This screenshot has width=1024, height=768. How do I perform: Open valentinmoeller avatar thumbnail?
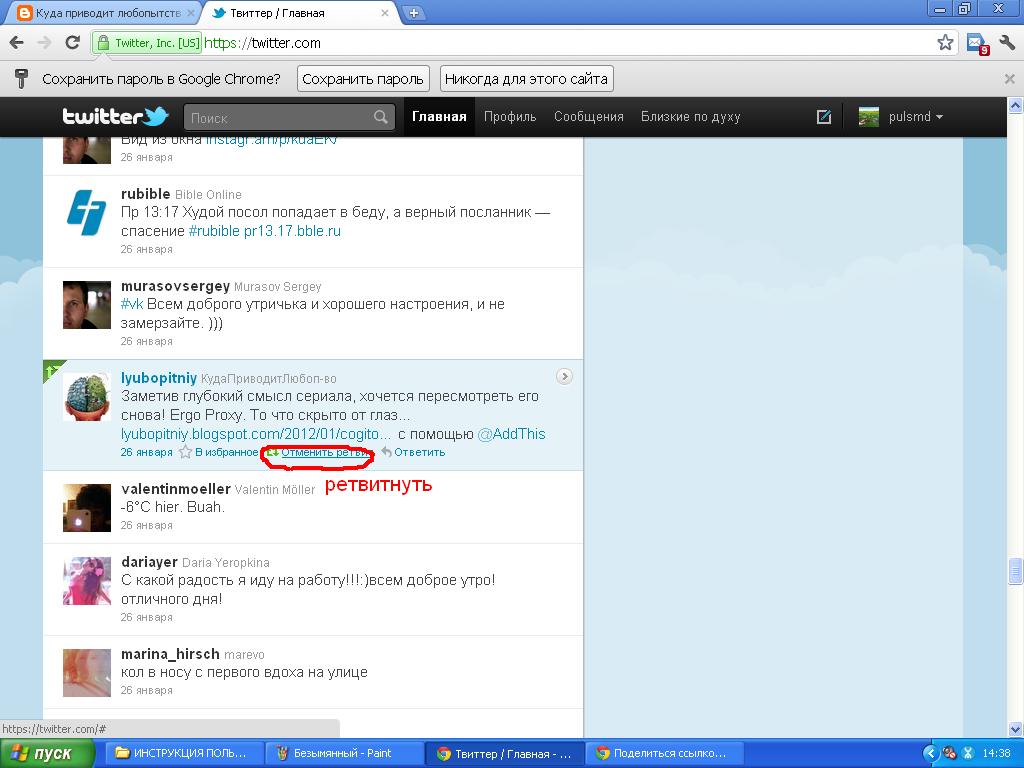pos(87,507)
